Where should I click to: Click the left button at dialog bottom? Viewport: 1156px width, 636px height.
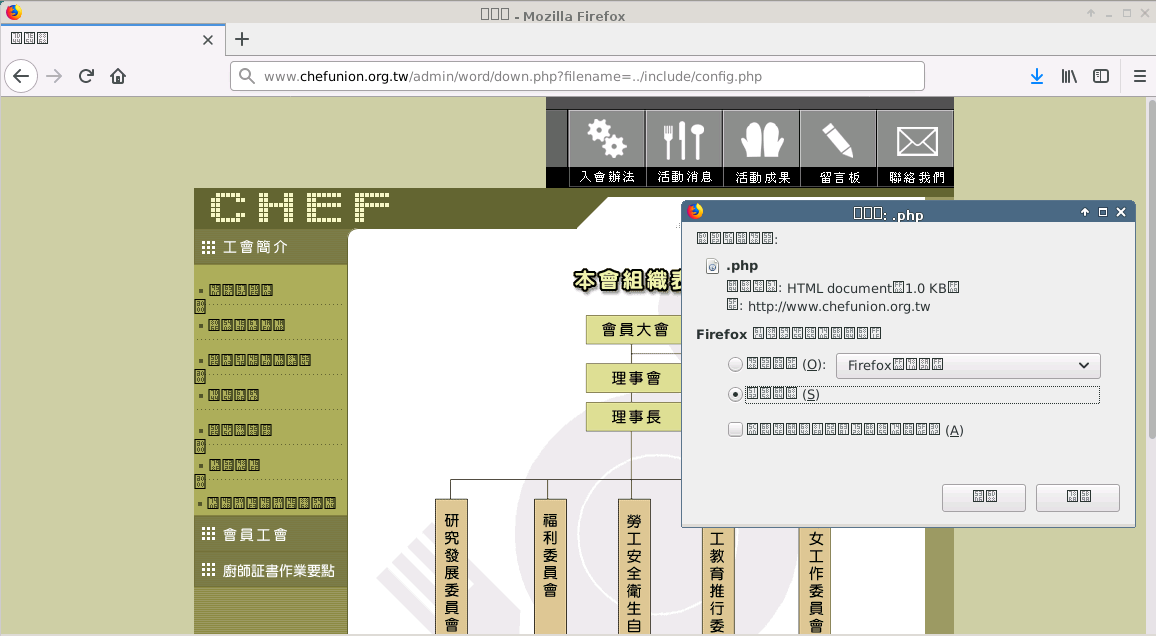click(983, 497)
